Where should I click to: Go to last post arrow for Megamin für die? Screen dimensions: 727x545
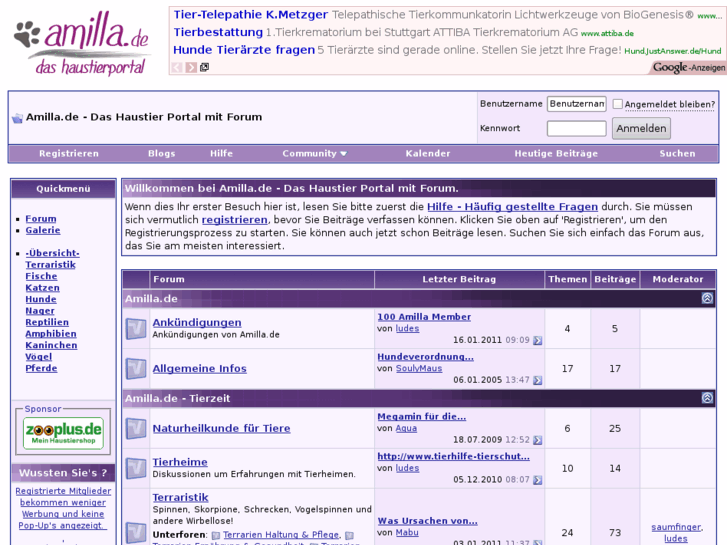tap(537, 440)
